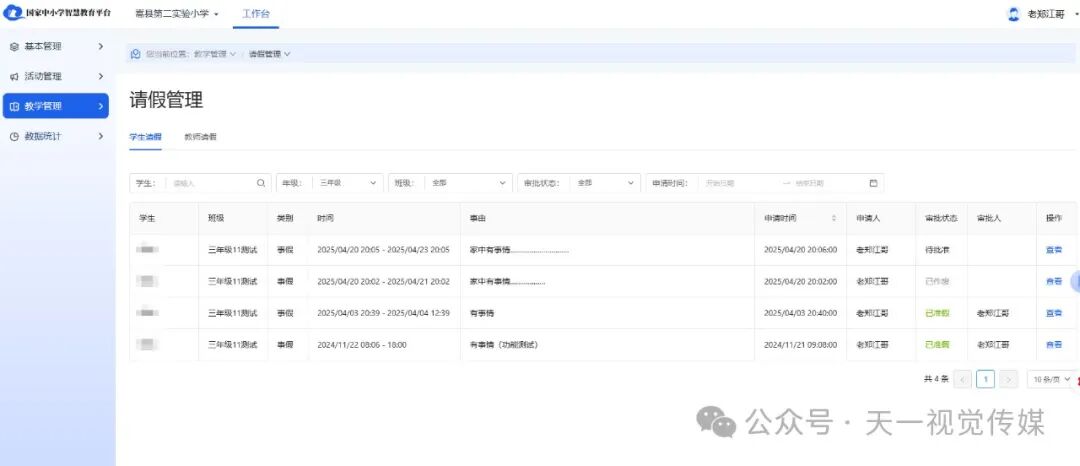Go to previous page arrow
Viewport: 1080px width, 466px height.
[962, 379]
